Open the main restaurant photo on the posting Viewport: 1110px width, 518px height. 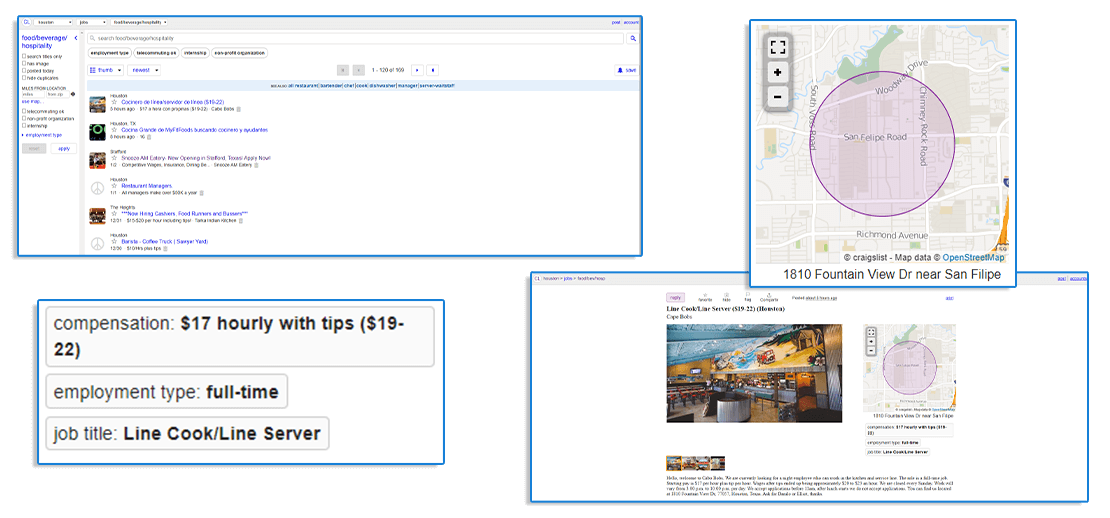pyautogui.click(x=754, y=373)
